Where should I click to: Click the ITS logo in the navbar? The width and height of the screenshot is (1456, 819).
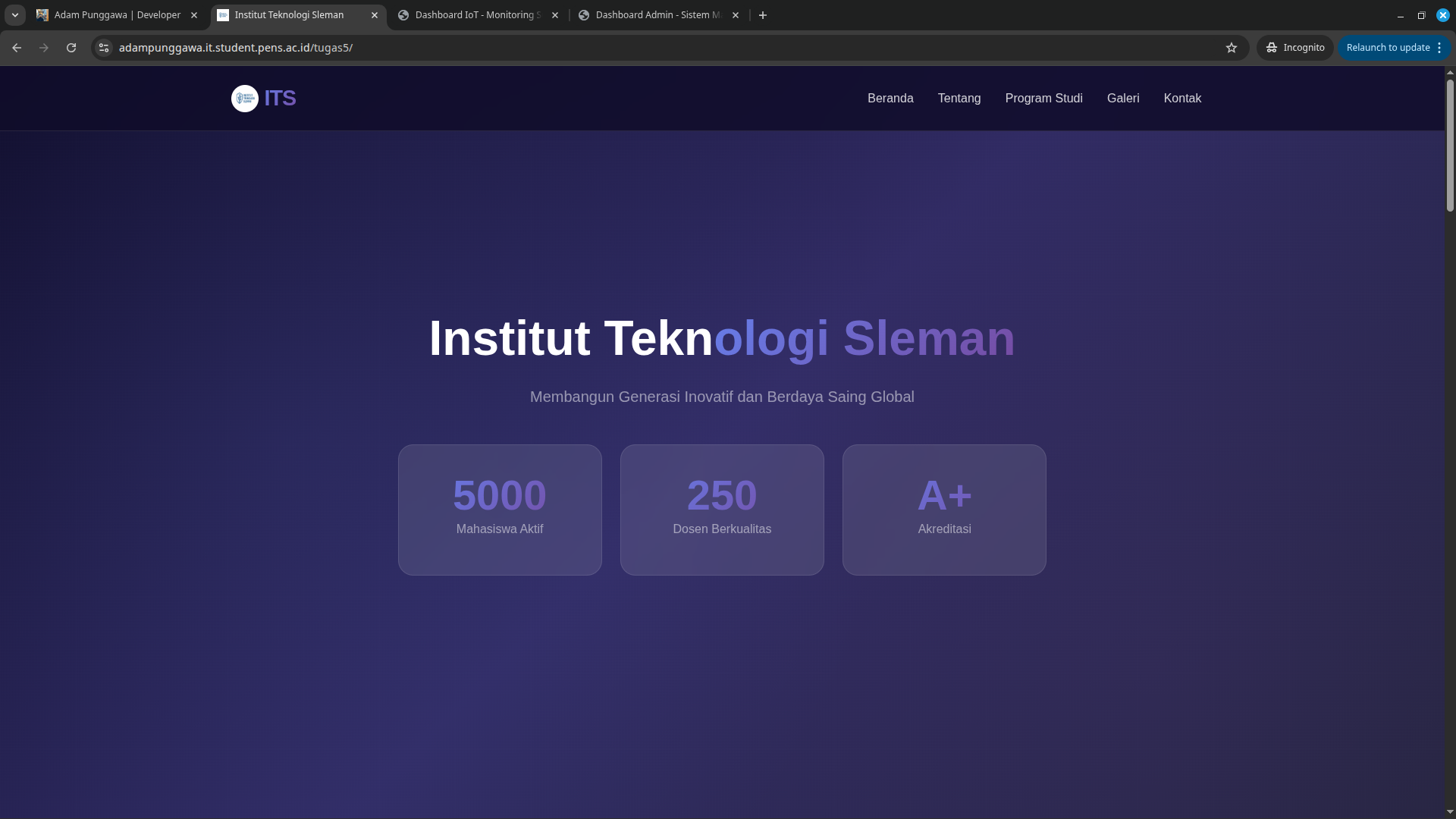click(x=262, y=98)
